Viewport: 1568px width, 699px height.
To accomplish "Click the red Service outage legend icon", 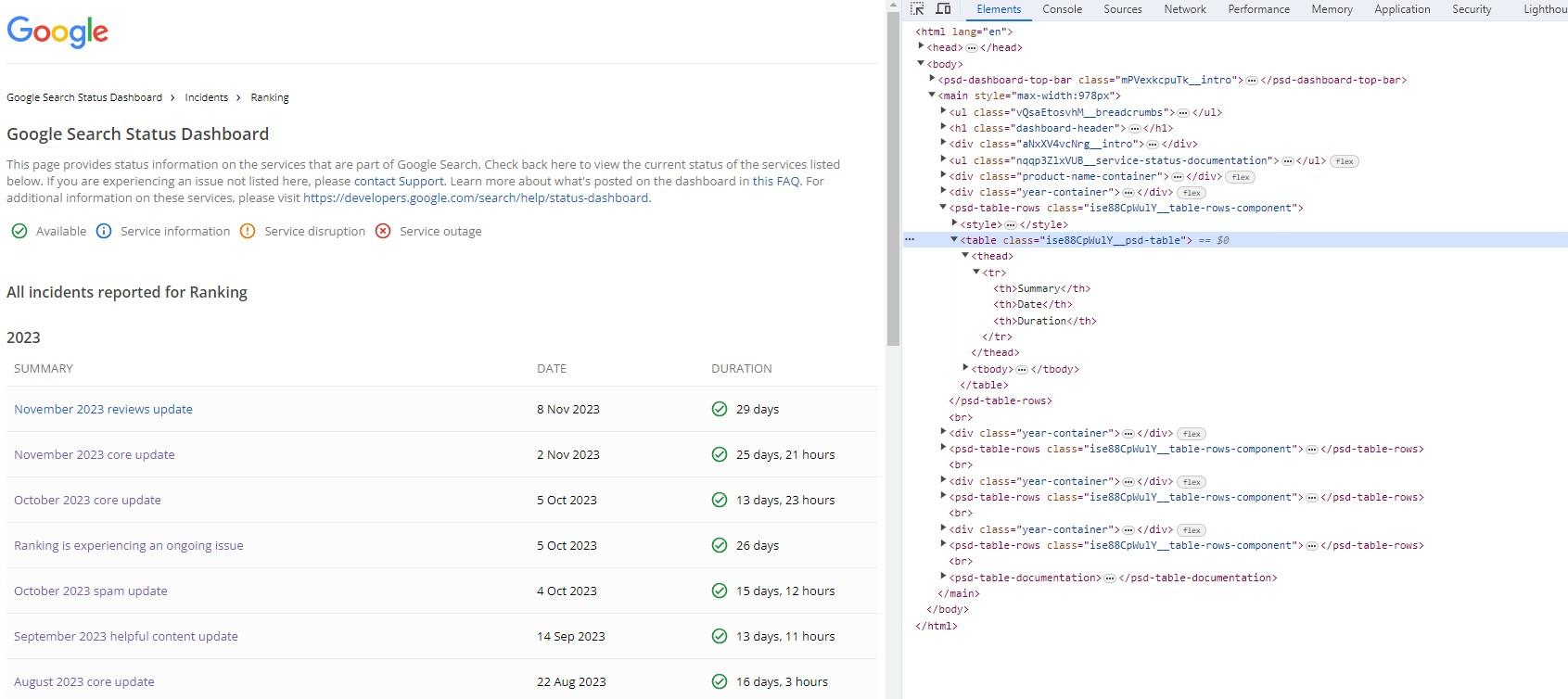I will coord(383,231).
